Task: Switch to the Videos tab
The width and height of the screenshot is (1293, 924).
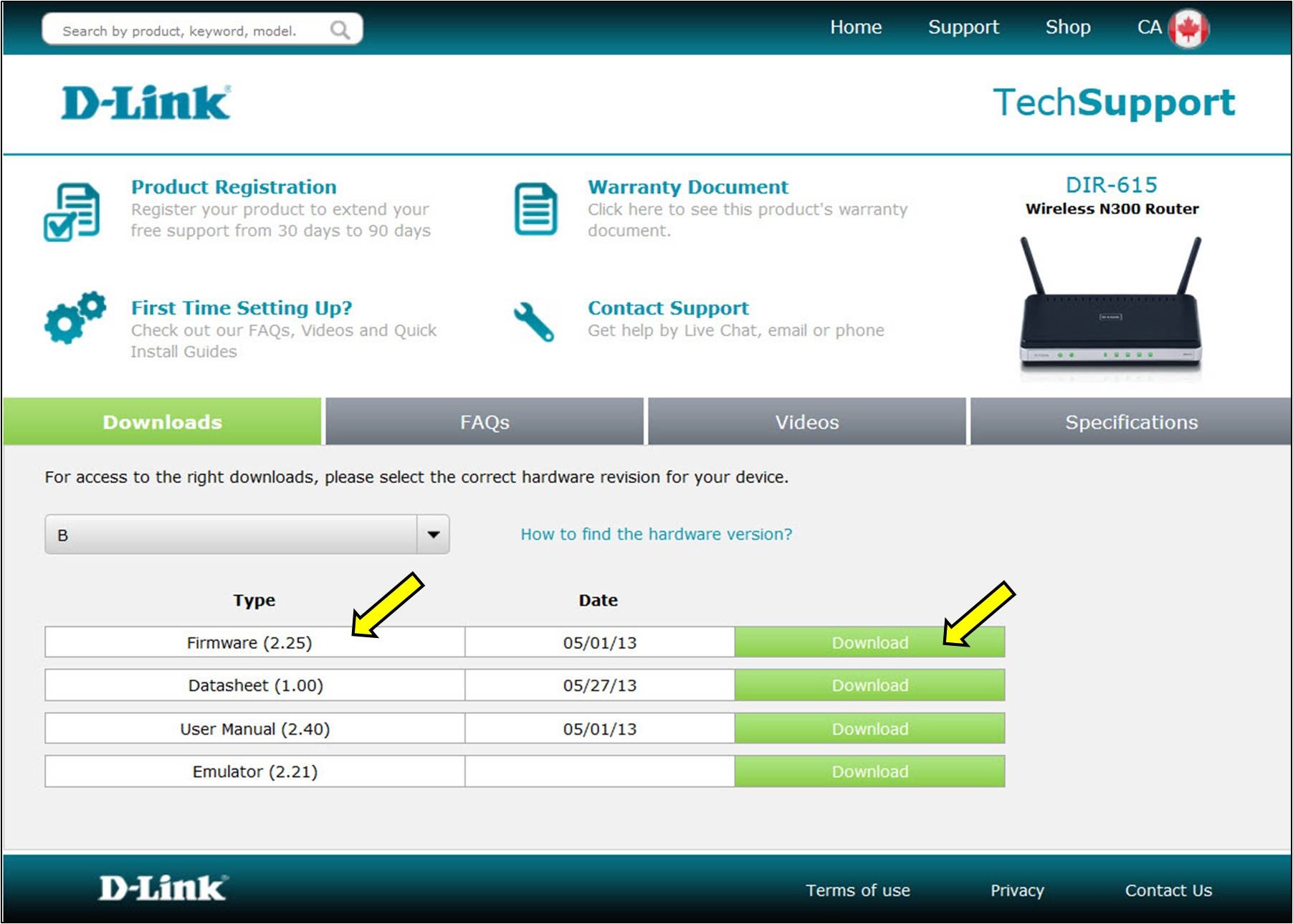Action: click(x=807, y=421)
